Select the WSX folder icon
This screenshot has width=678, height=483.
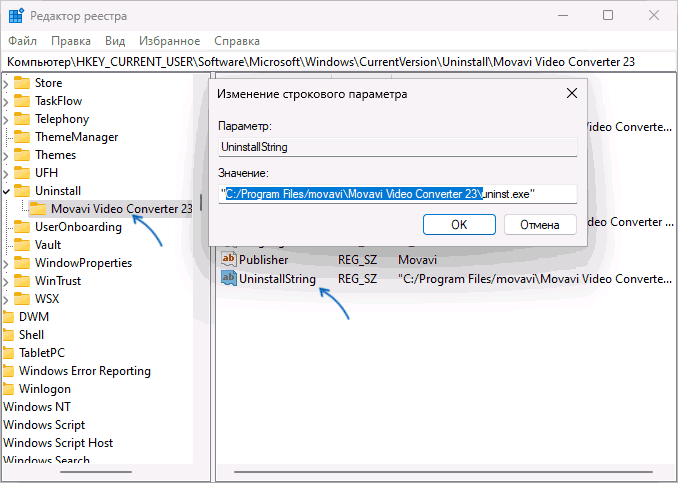coord(22,299)
